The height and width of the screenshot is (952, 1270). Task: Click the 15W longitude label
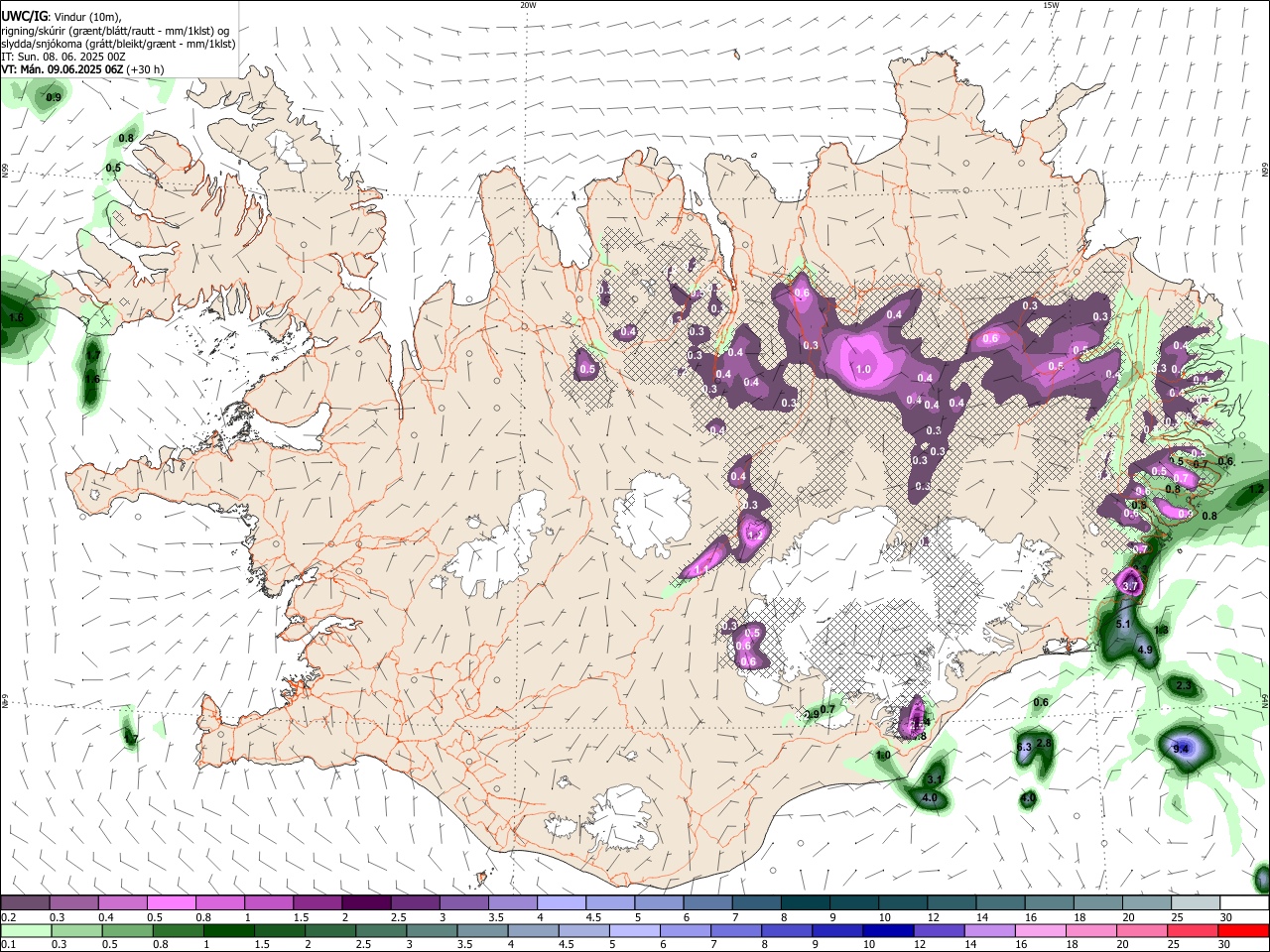coord(1051,5)
